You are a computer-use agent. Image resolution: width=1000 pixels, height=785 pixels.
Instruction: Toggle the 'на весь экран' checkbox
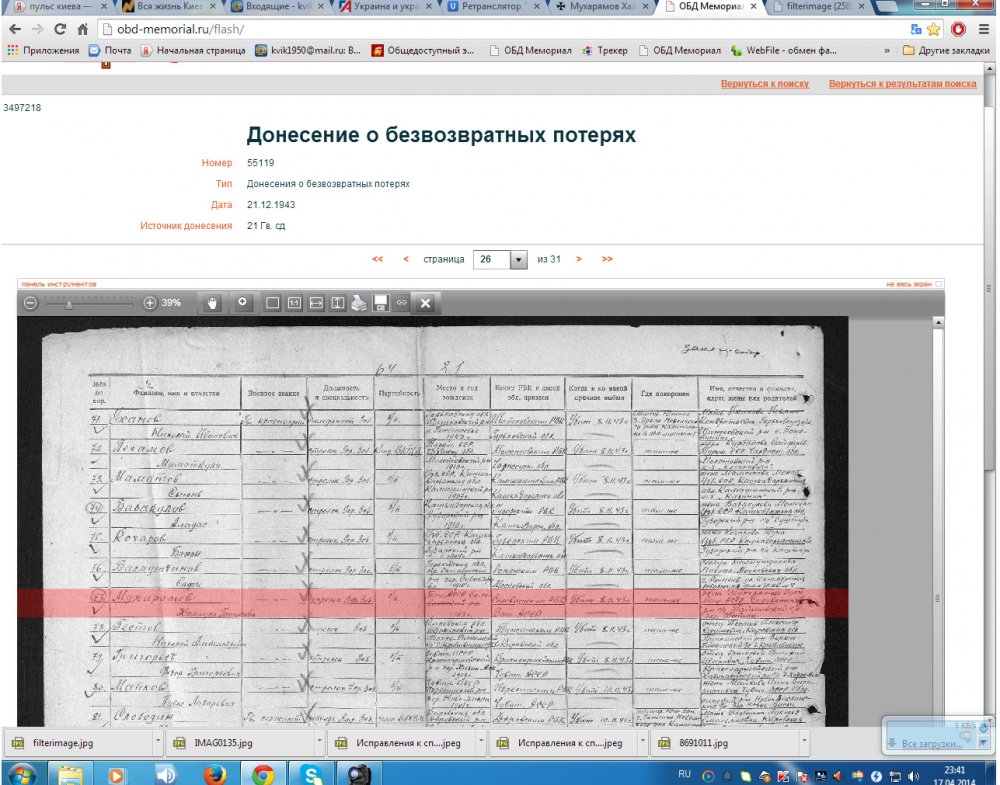point(937,284)
